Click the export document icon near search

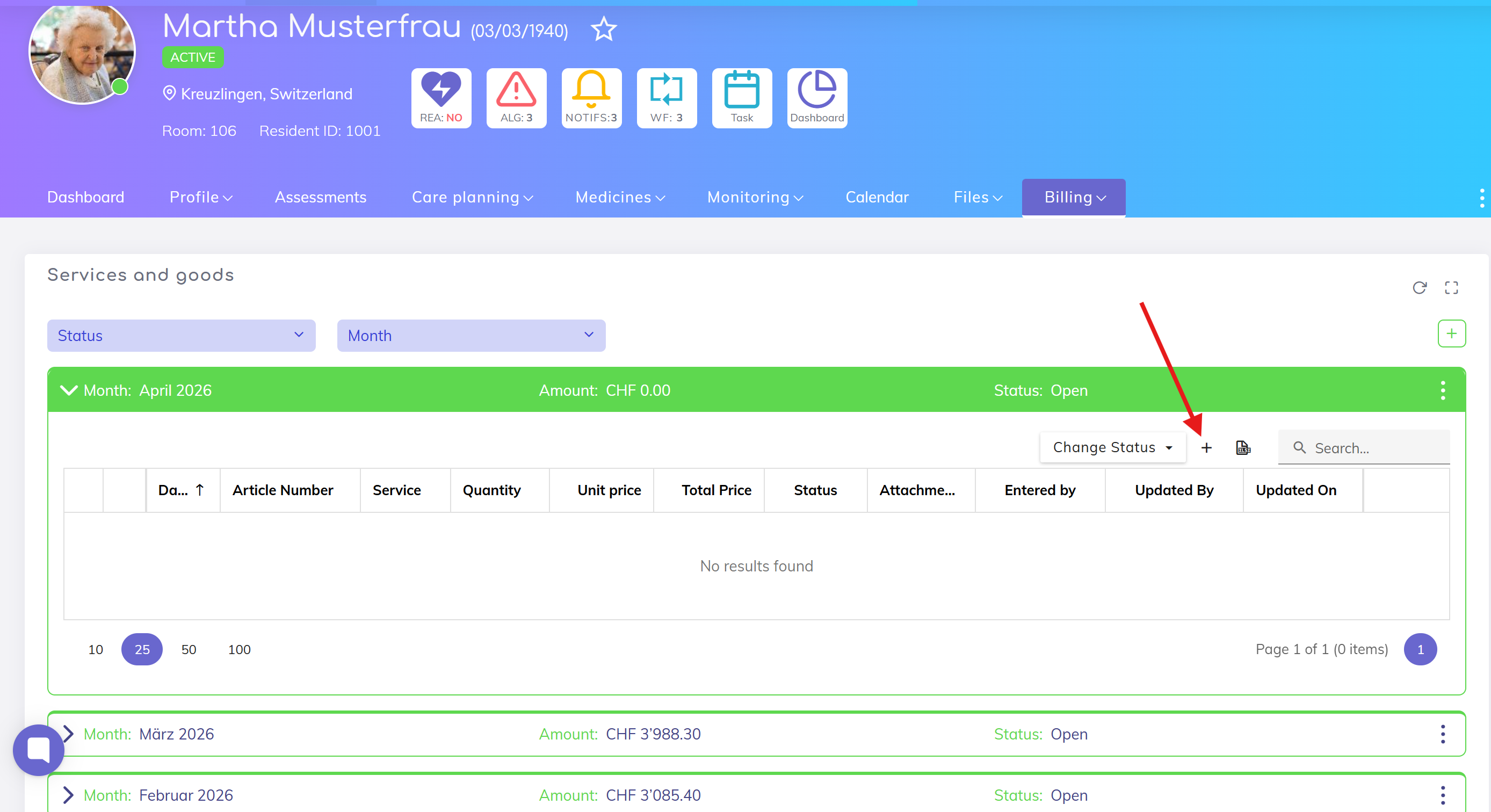coord(1242,447)
